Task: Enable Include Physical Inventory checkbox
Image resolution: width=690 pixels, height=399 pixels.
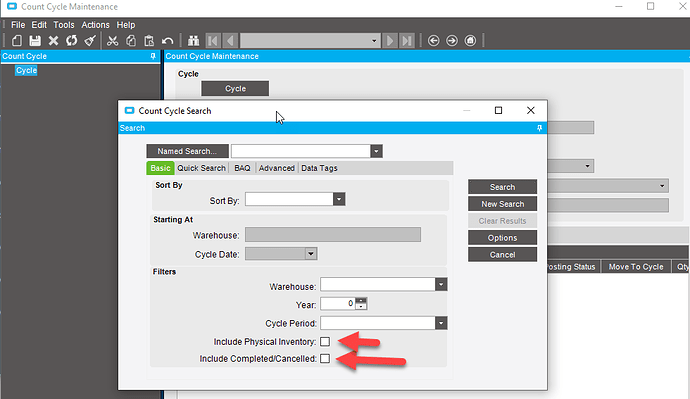Action: tap(325, 341)
